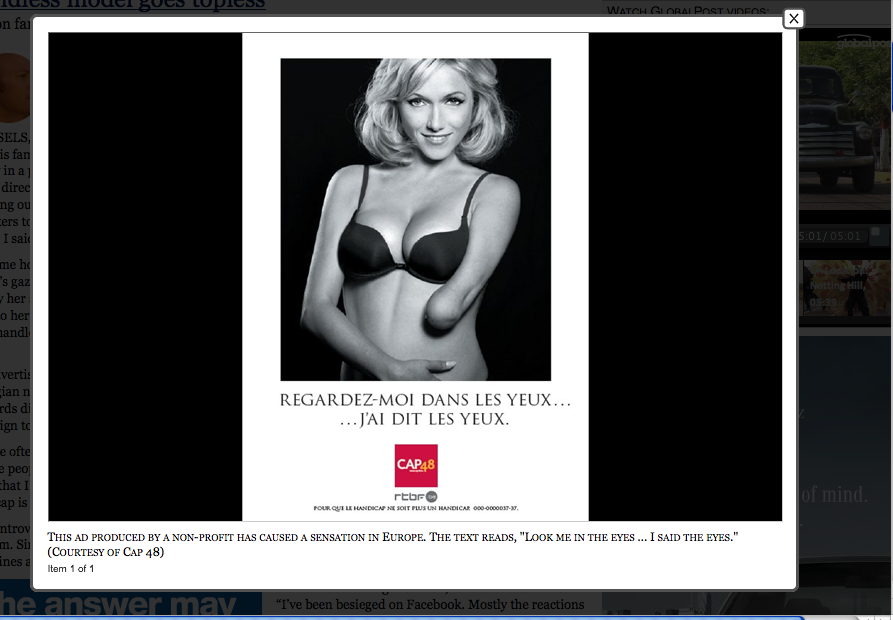This screenshot has width=893, height=620.
Task: Select the caption sentence starting "This ad produced"
Action: [392, 537]
